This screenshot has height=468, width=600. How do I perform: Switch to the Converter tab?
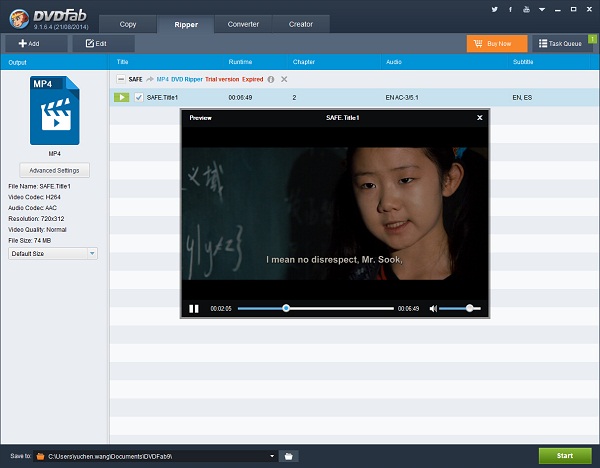click(x=243, y=24)
